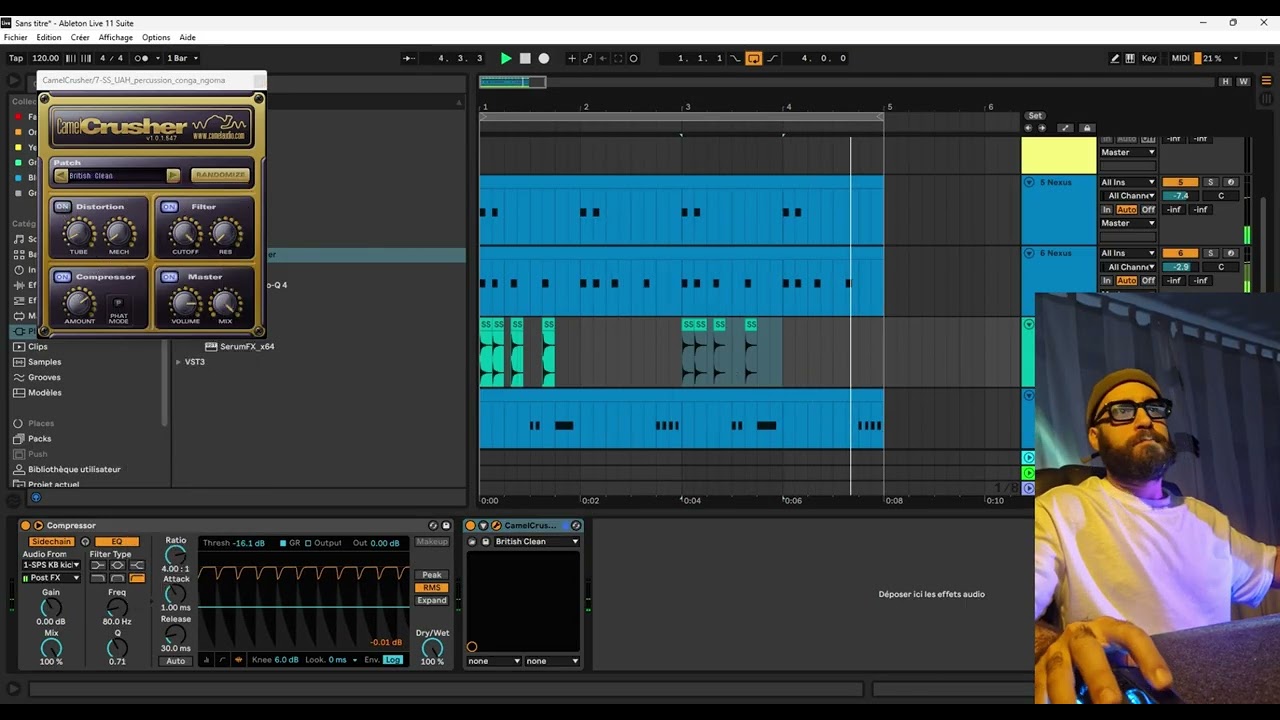Open Bibliothèque utilisateur in browser
This screenshot has width=1280, height=720.
[x=74, y=469]
